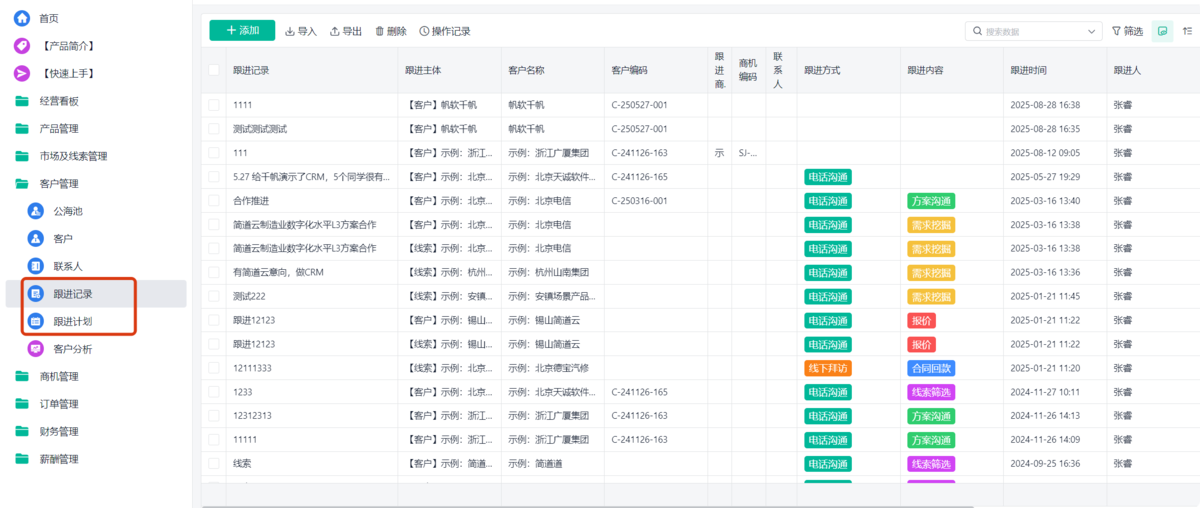Click the time 2024-11-27 10:11
This screenshot has width=1200, height=508.
(1044, 392)
